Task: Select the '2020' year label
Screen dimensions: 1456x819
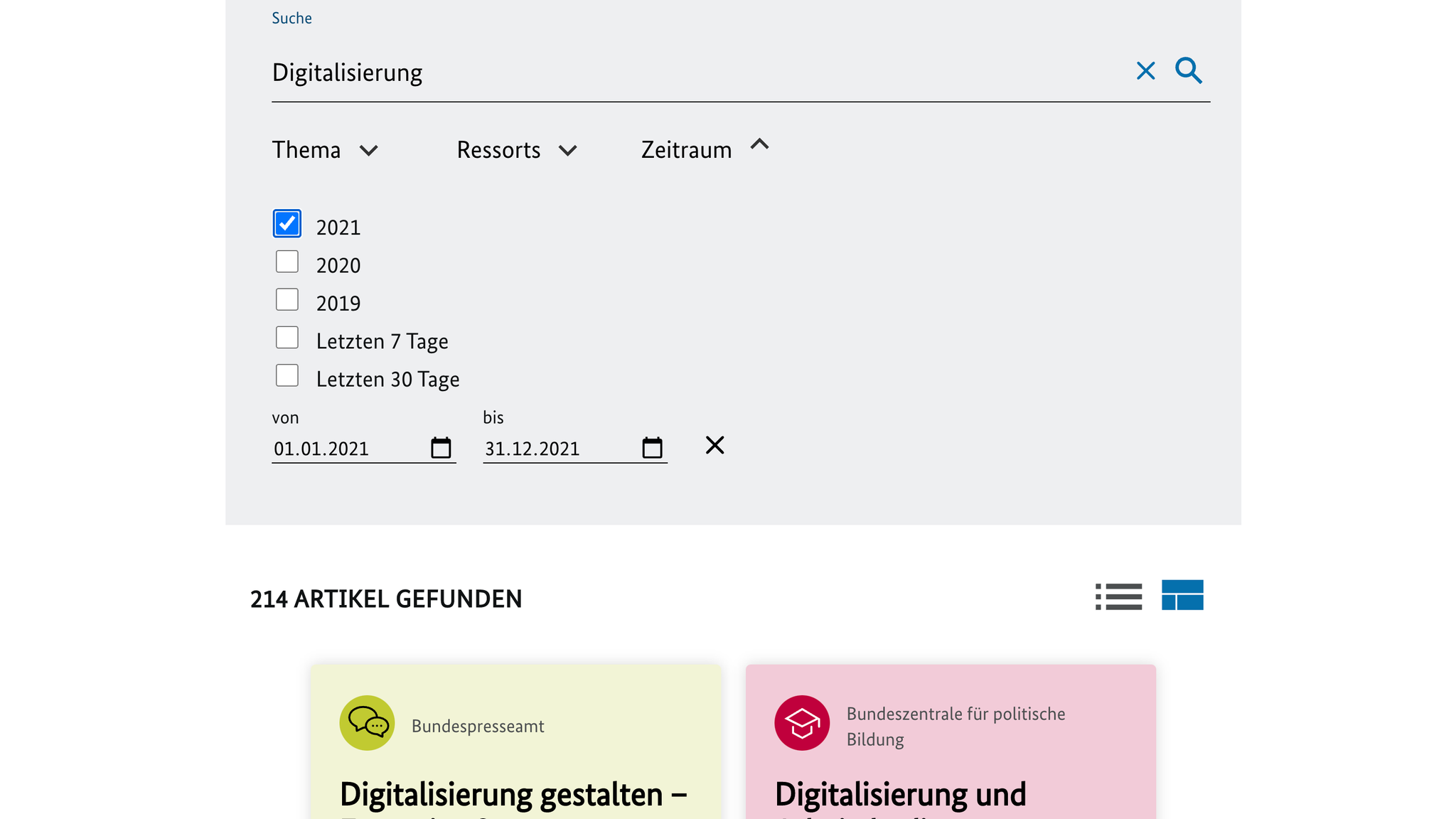Action: (338, 265)
